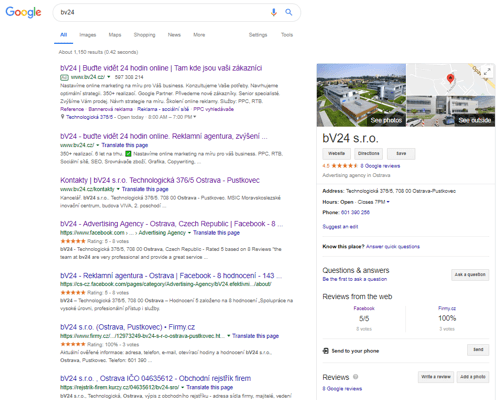The width and height of the screenshot is (500, 400).
Task: Open the More search menu
Action: (199, 35)
